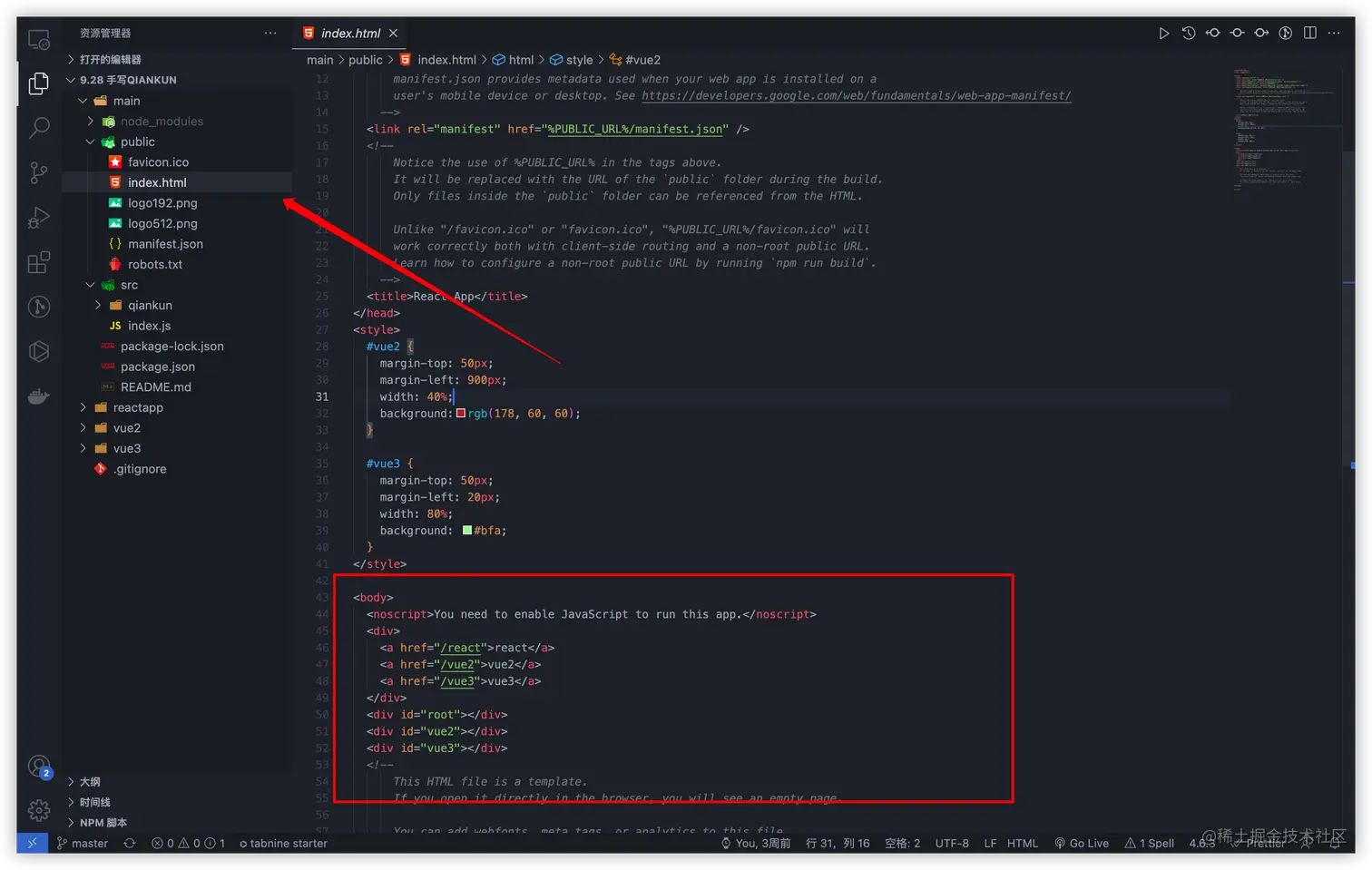The width and height of the screenshot is (1372, 870).
Task: Open the Explorer view icon
Action: coord(39,83)
